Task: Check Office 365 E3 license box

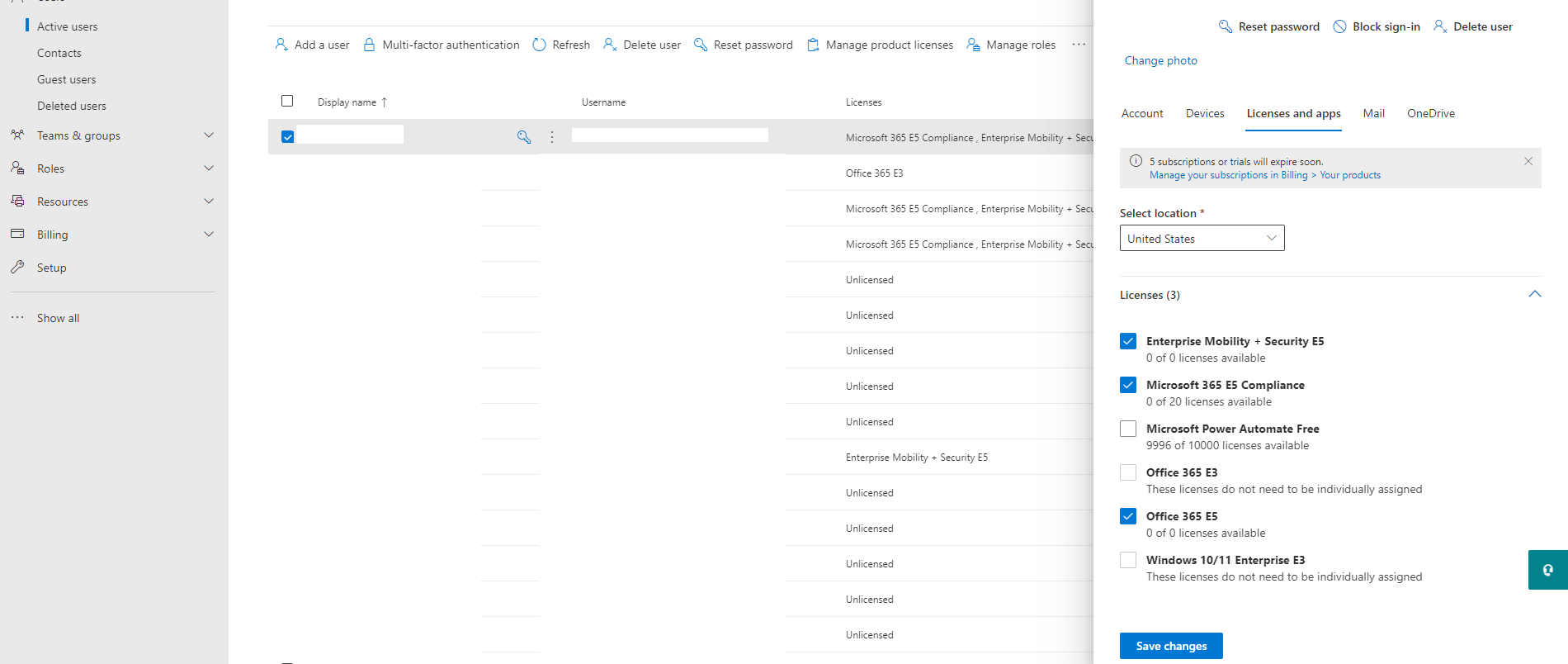Action: 1128,472
